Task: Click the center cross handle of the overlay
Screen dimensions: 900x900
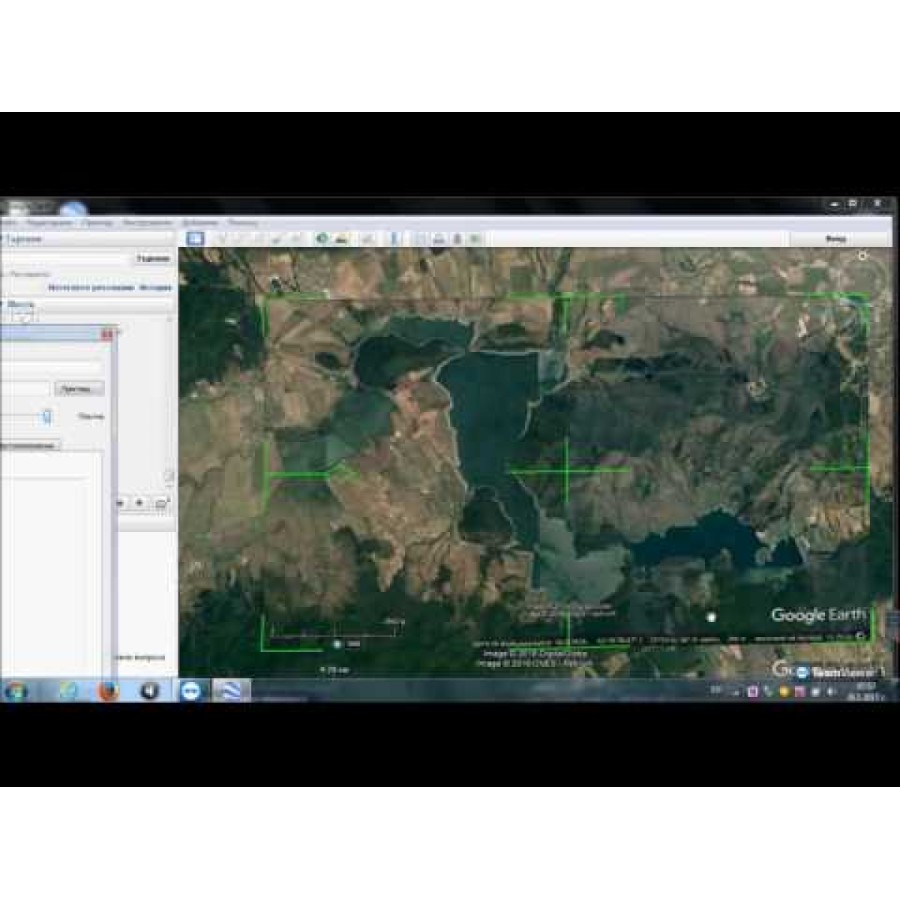Action: [x=567, y=470]
